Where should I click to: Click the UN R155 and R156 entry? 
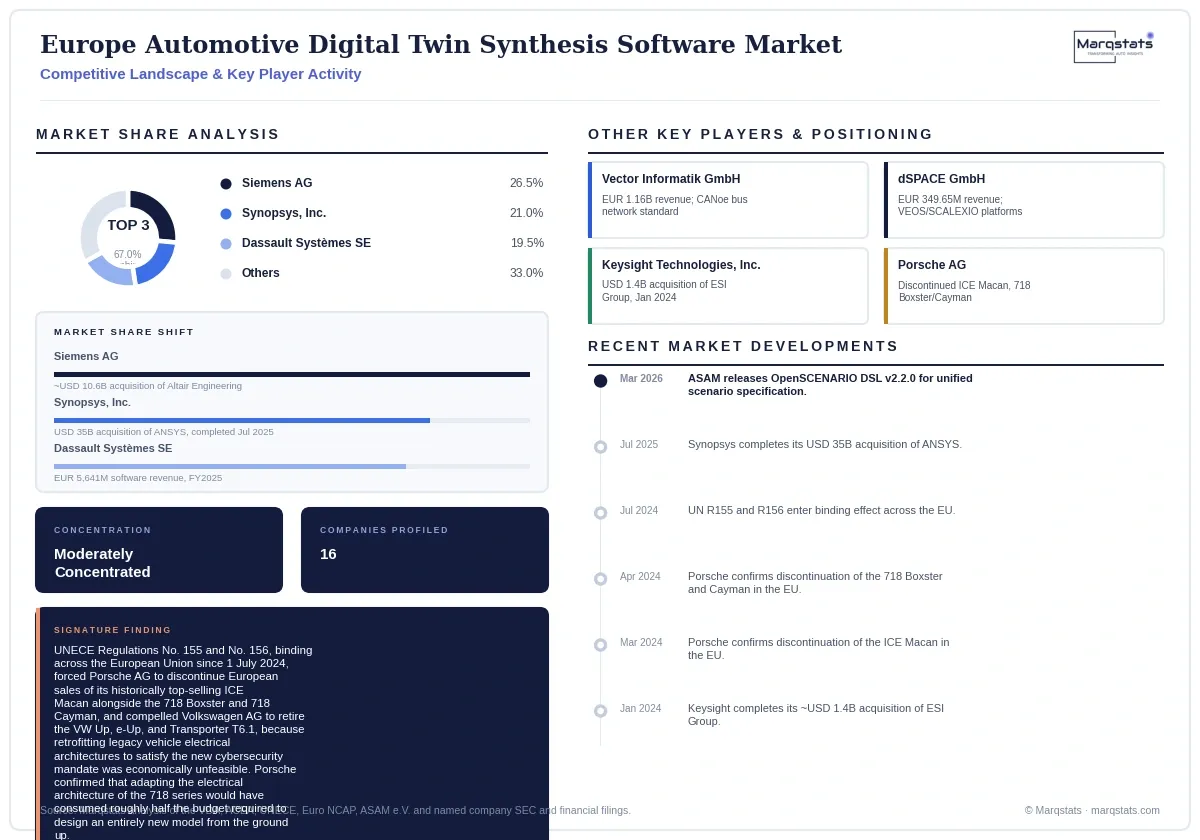coord(821,510)
